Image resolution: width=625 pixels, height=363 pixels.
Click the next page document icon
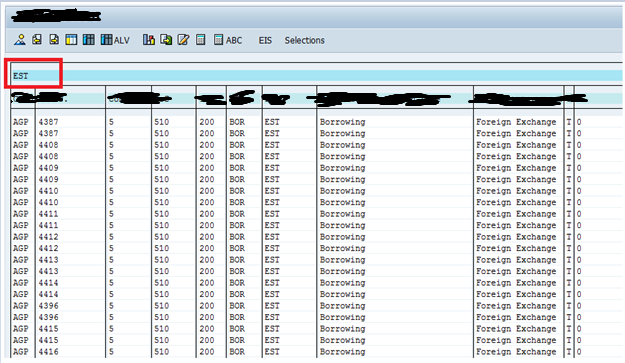coord(54,39)
